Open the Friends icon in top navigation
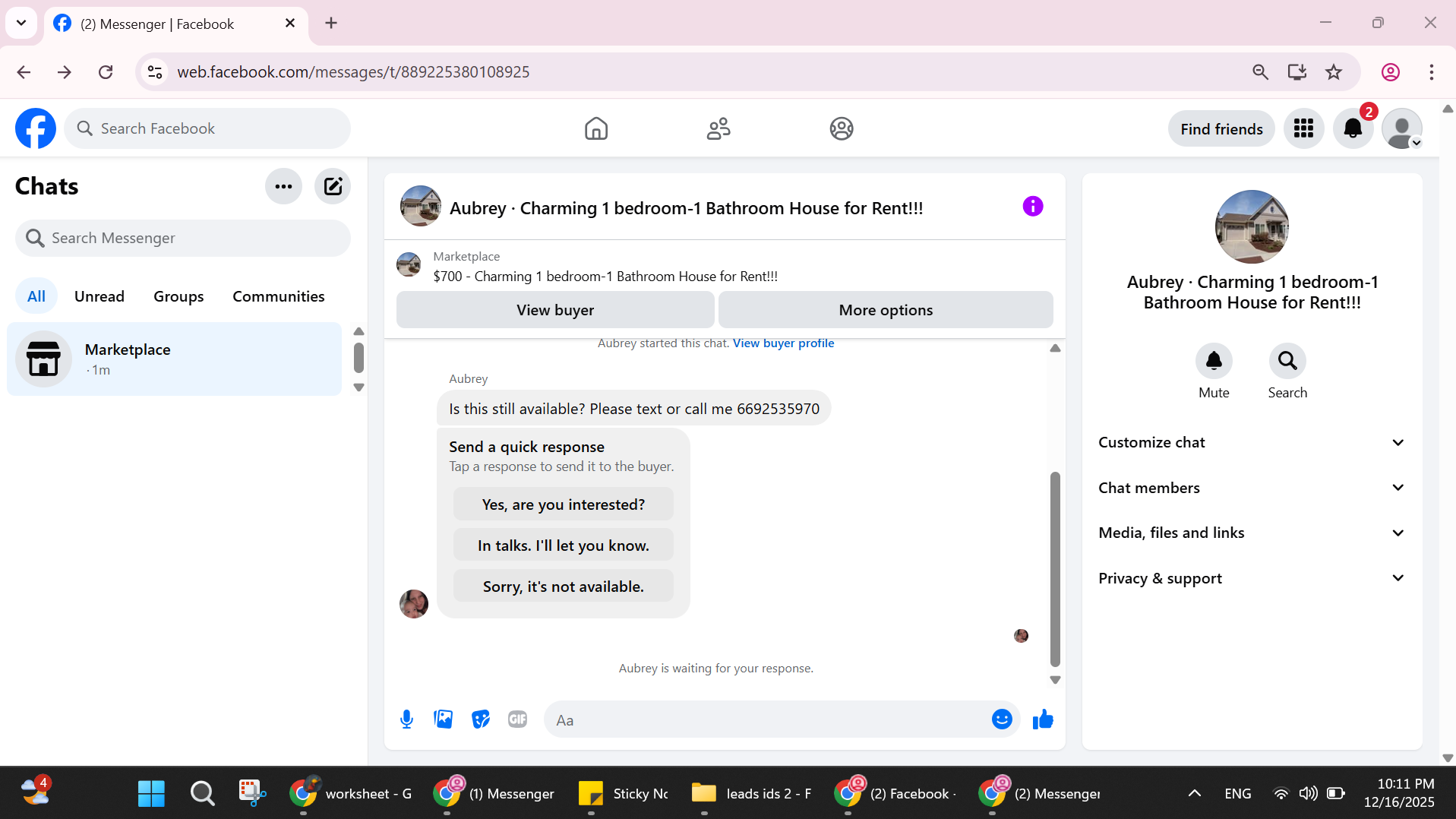 (x=719, y=128)
